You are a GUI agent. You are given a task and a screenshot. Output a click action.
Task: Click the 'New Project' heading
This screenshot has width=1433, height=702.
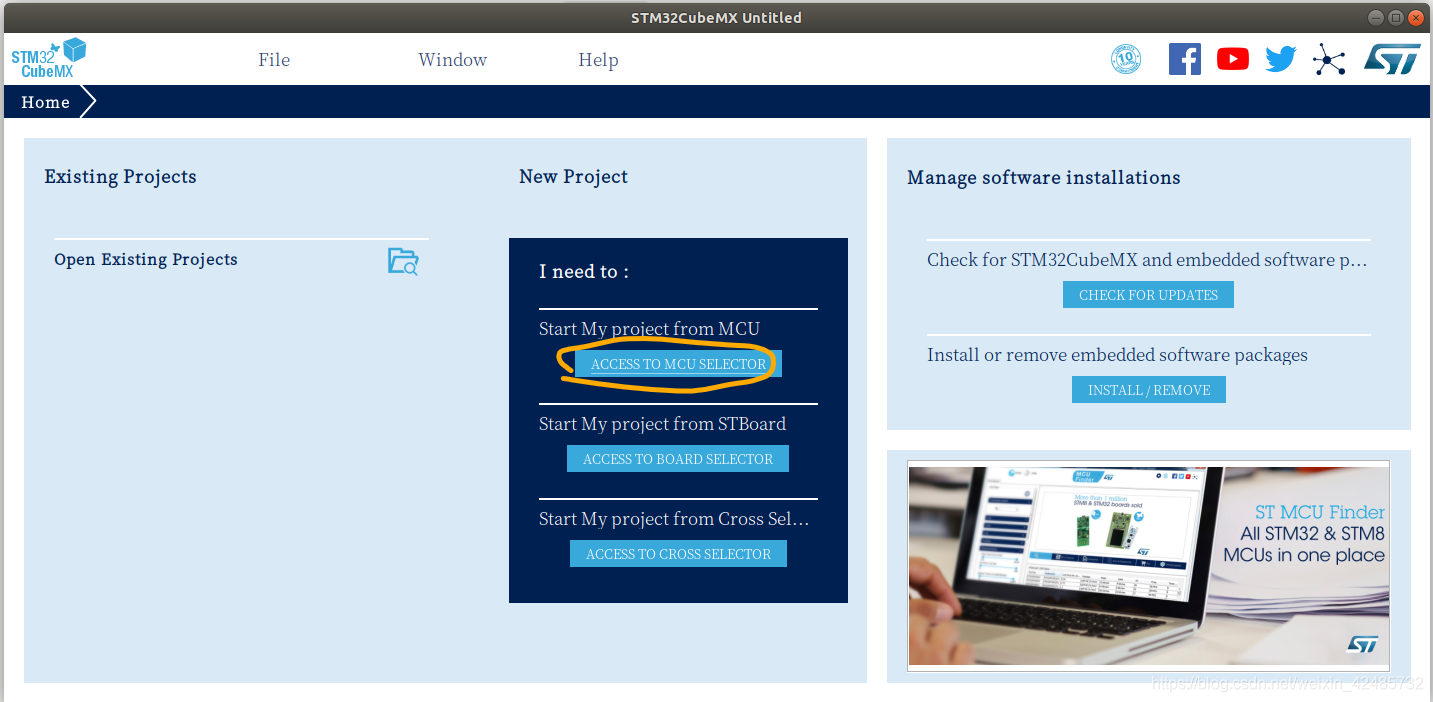point(574,177)
